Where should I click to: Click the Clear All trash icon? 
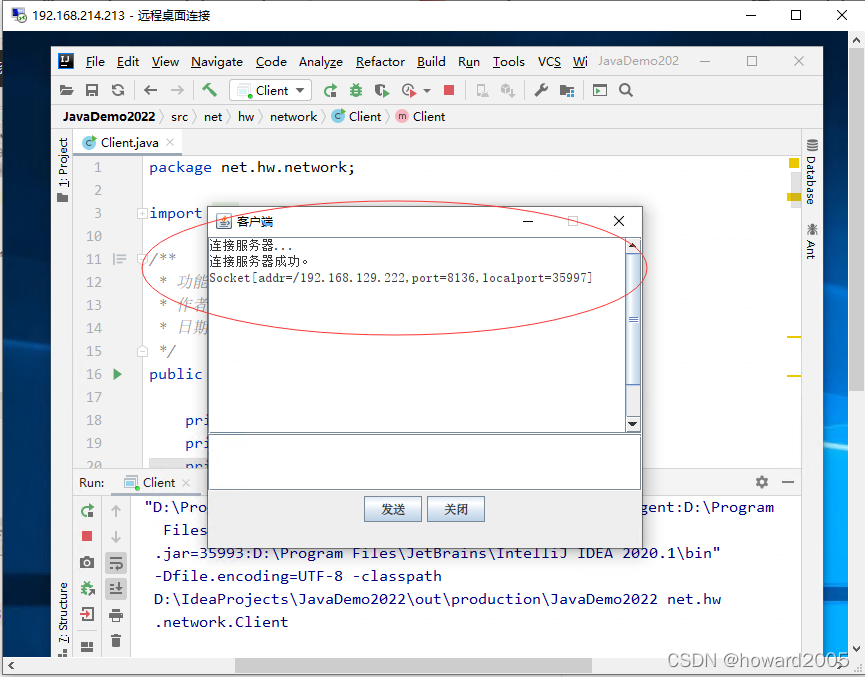click(x=116, y=641)
